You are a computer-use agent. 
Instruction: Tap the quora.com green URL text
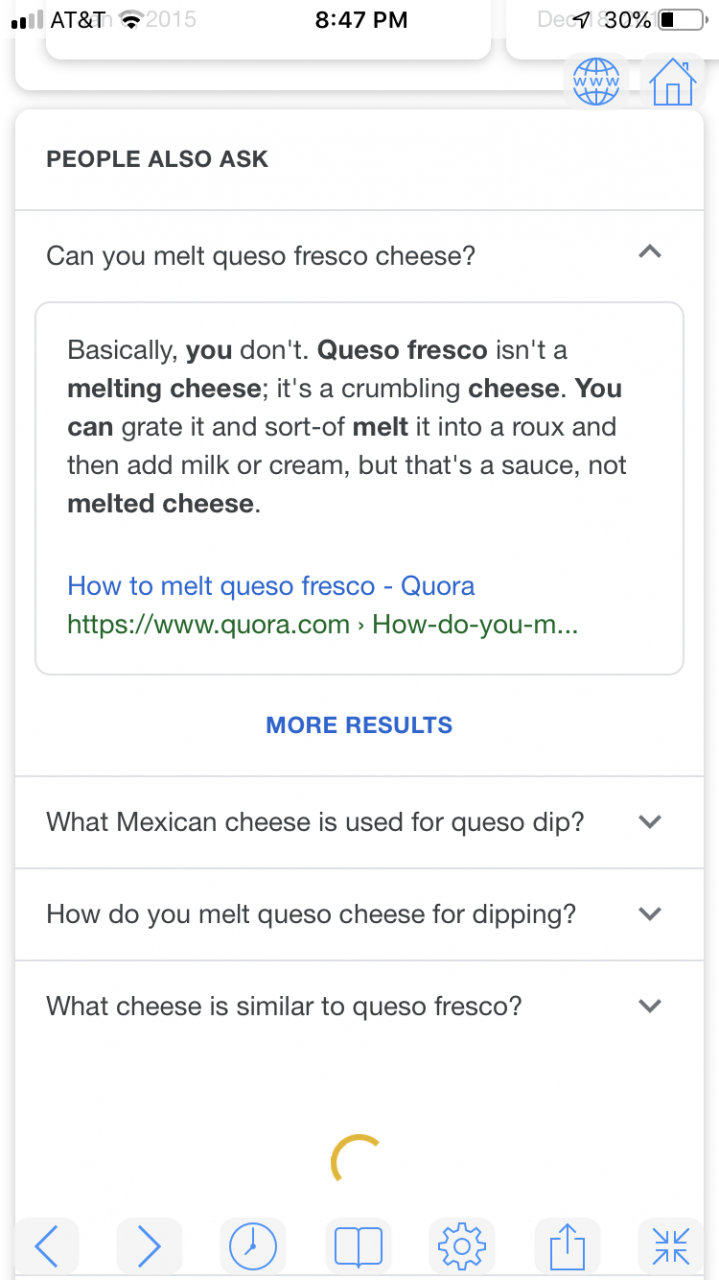click(x=322, y=626)
